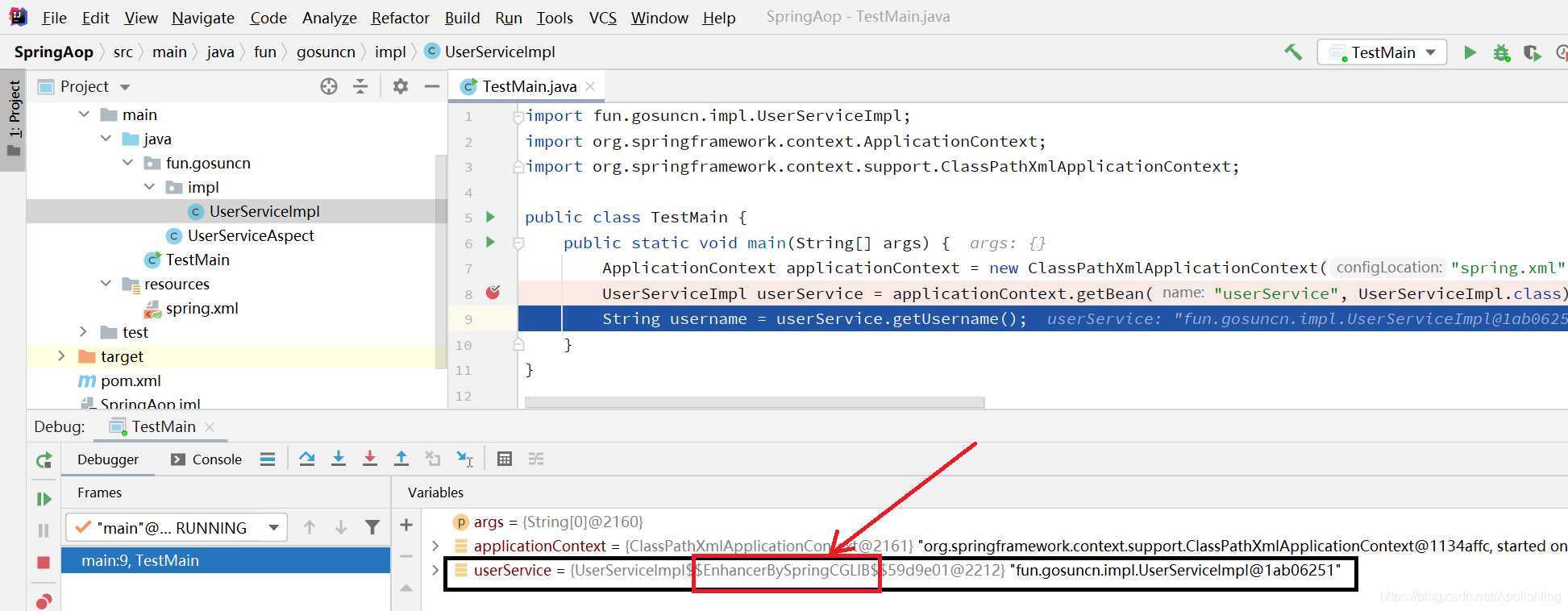Click run gutter icon beside main method line
Image resolution: width=1568 pixels, height=611 pixels.
tap(490, 242)
